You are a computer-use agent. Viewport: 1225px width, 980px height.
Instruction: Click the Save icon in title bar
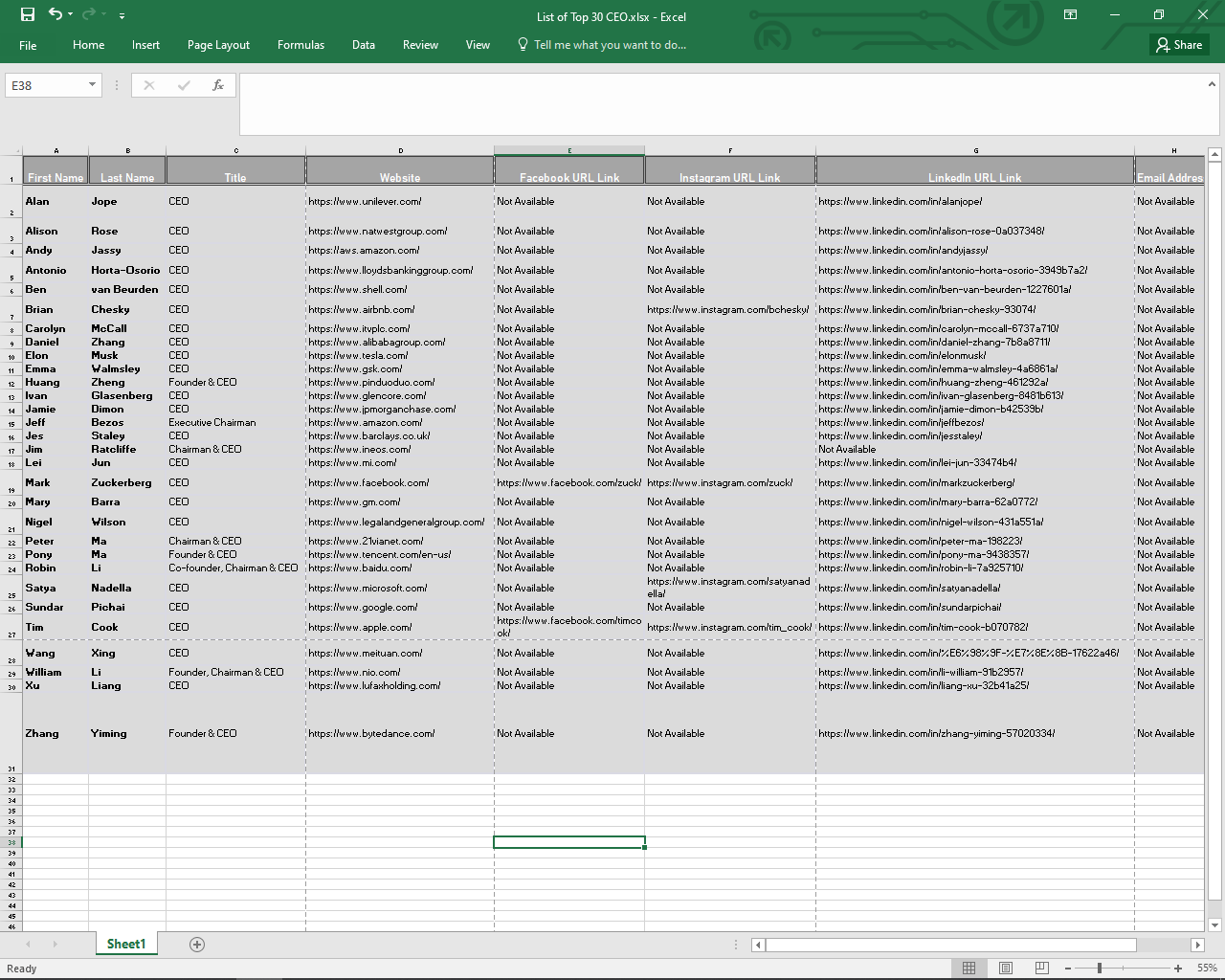(x=27, y=14)
